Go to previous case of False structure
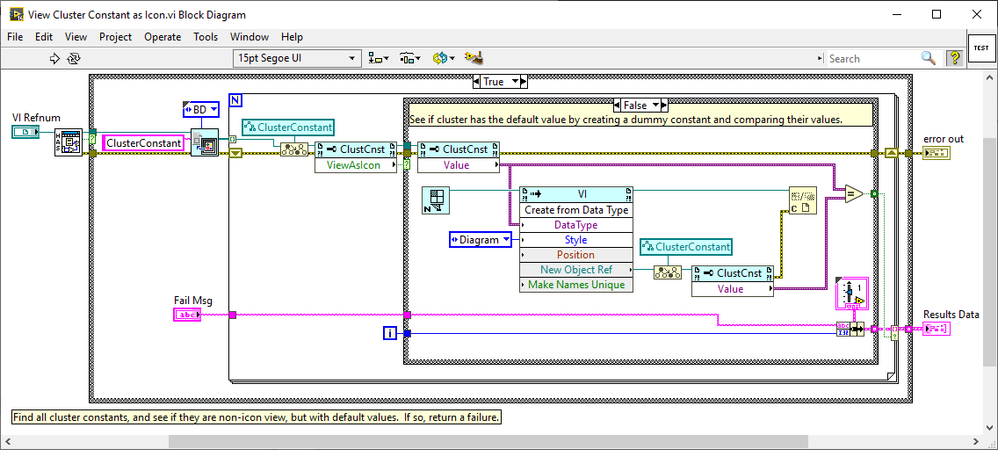The image size is (998, 450). point(615,105)
